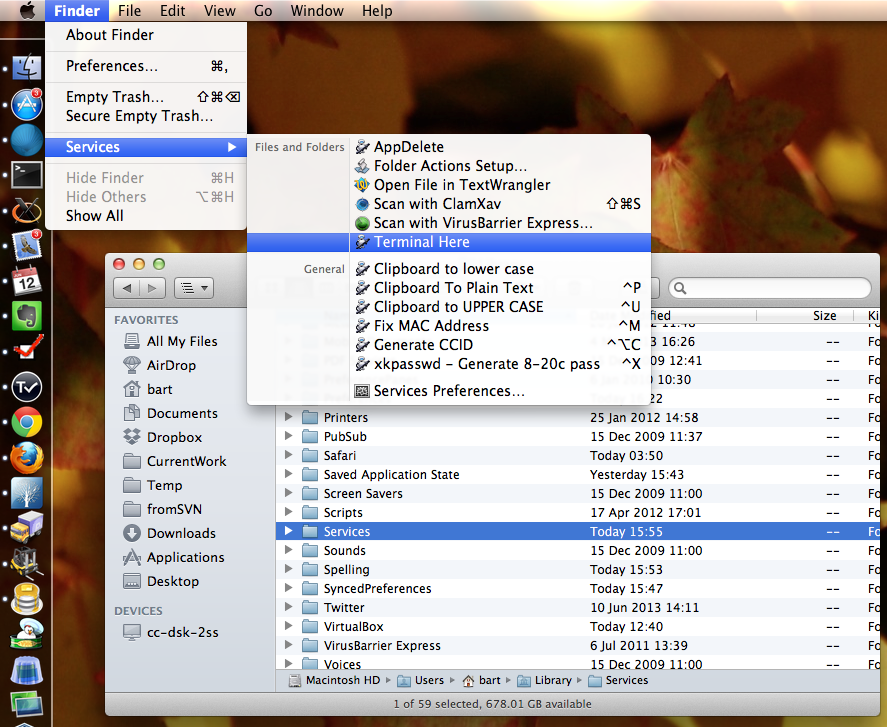The height and width of the screenshot is (727, 887).
Task: Open the X11 dock icon
Action: click(x=26, y=211)
